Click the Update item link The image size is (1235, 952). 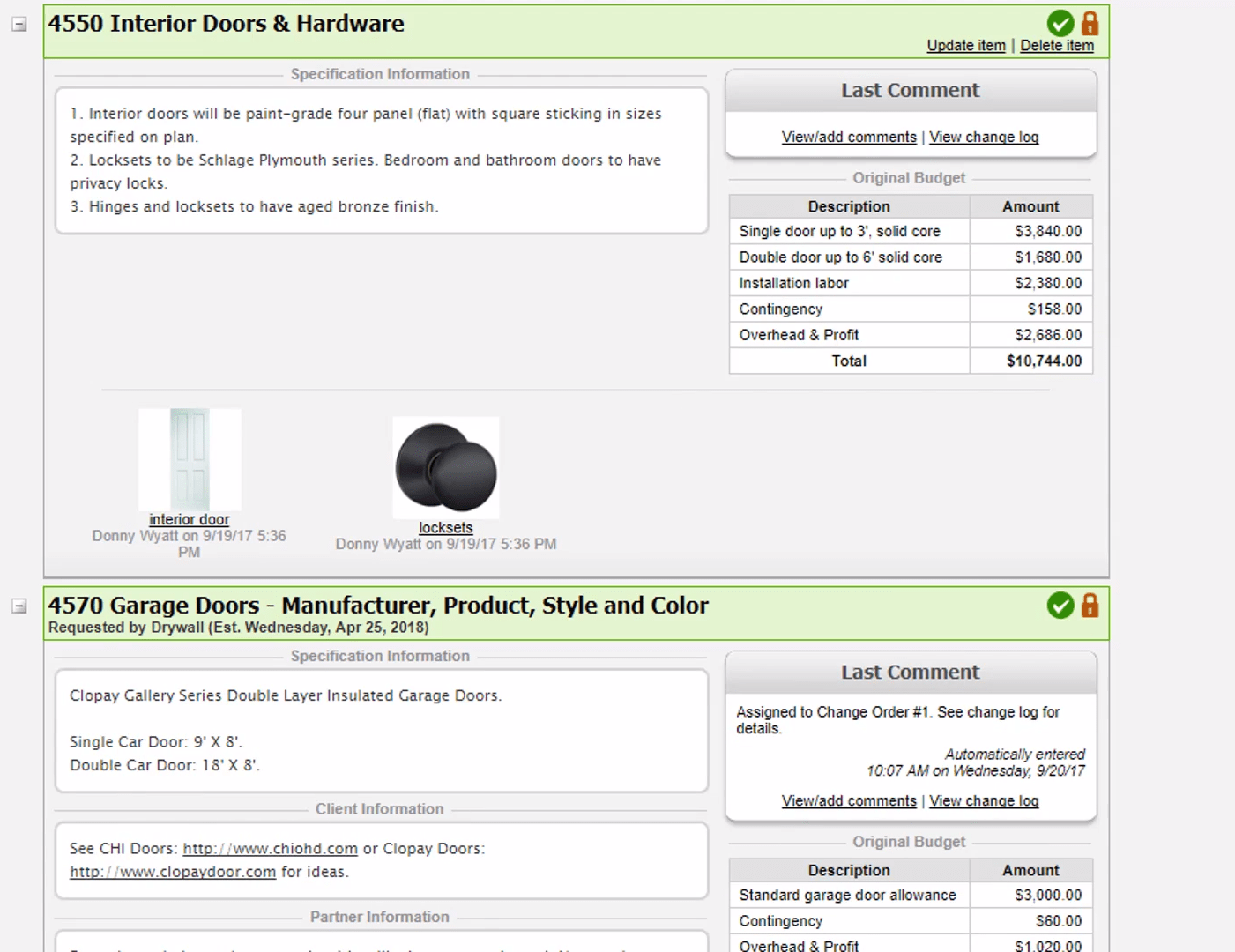(x=965, y=45)
